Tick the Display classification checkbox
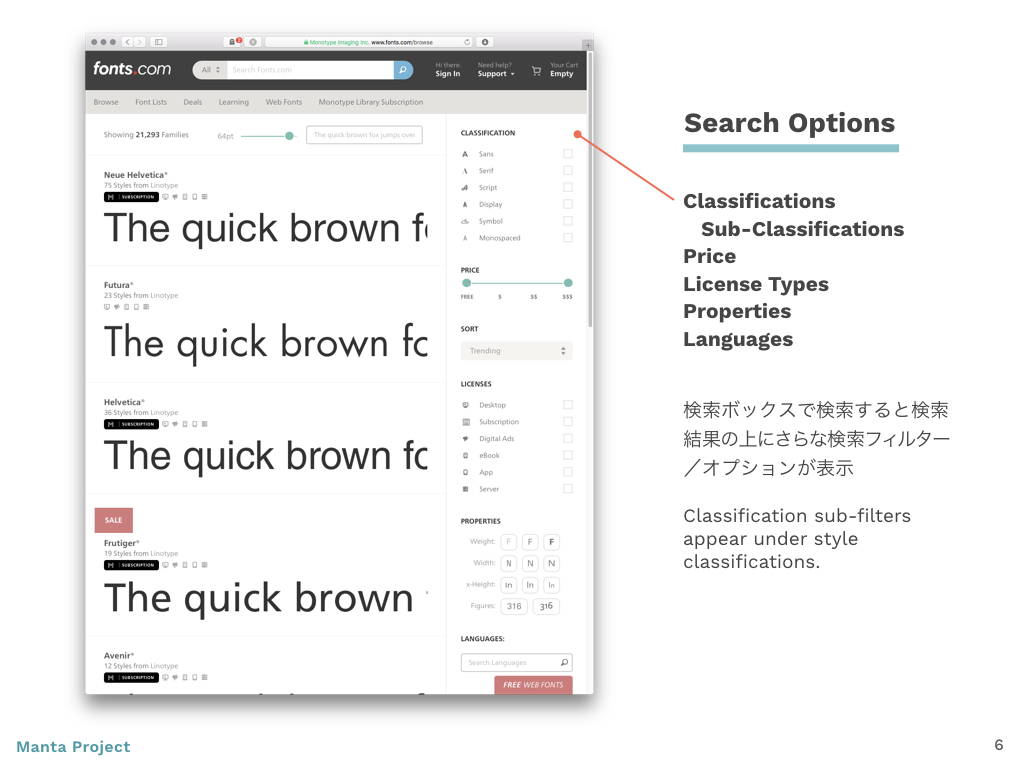The height and width of the screenshot is (768, 1024). point(568,204)
